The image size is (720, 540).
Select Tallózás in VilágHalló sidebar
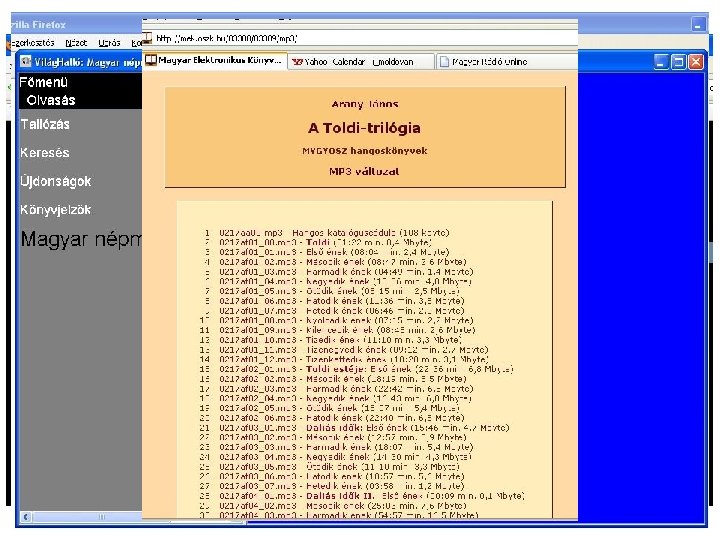click(x=45, y=124)
